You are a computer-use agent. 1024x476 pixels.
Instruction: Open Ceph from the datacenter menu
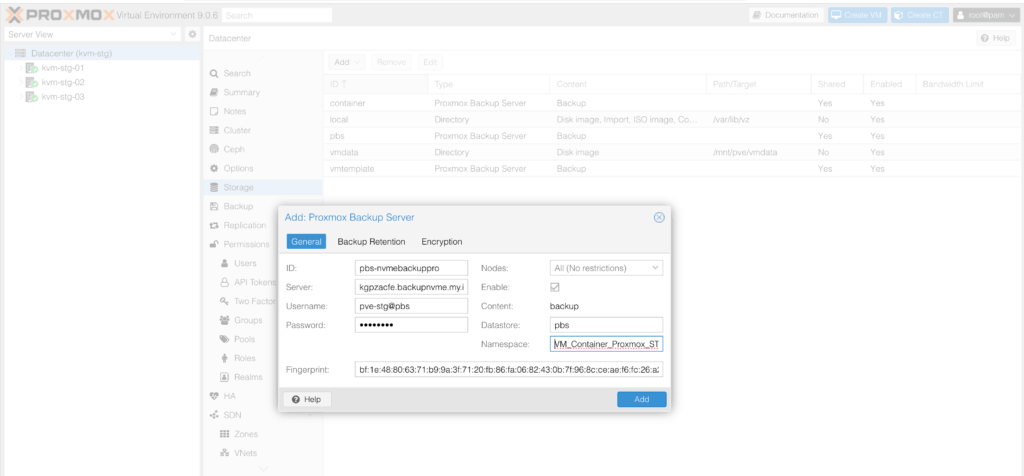coord(233,149)
